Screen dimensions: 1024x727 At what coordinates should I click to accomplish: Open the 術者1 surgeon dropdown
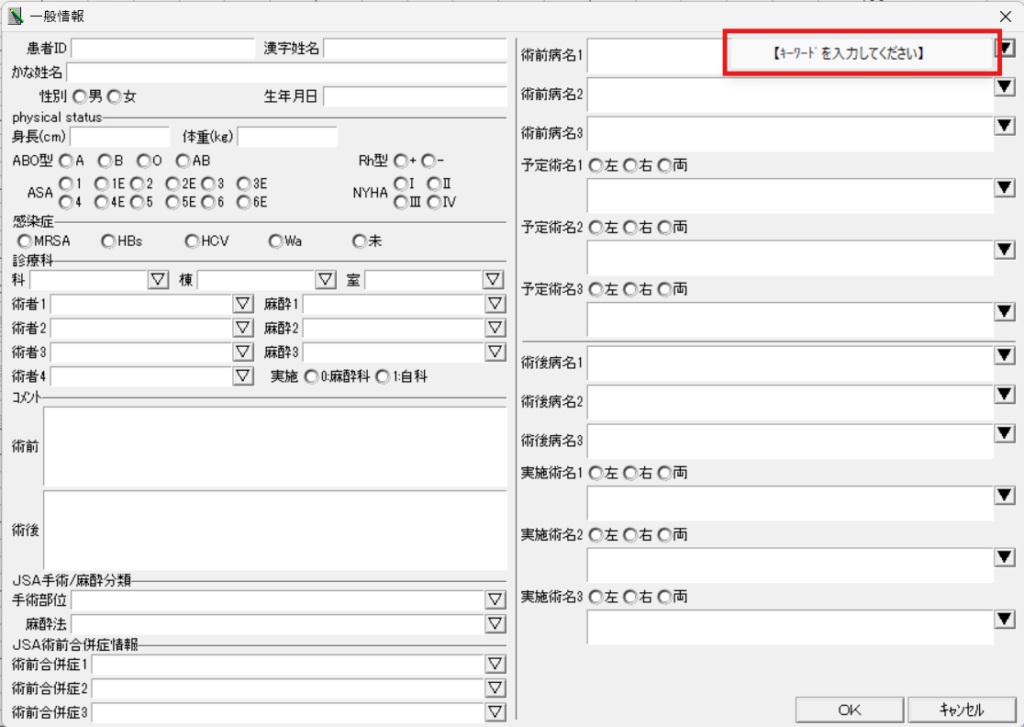[x=242, y=303]
